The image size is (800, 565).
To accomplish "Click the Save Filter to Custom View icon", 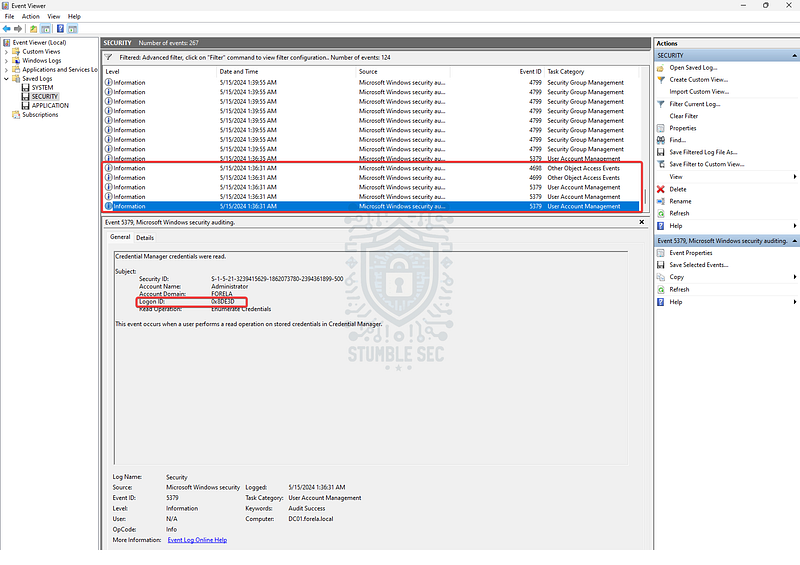I will click(x=661, y=164).
